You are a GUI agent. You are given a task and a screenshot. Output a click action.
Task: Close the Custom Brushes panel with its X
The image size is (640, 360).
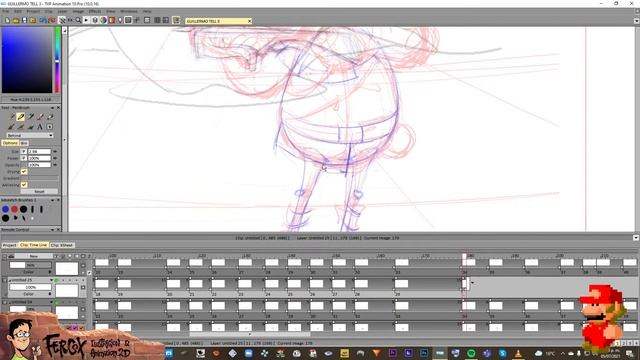click(x=58, y=200)
